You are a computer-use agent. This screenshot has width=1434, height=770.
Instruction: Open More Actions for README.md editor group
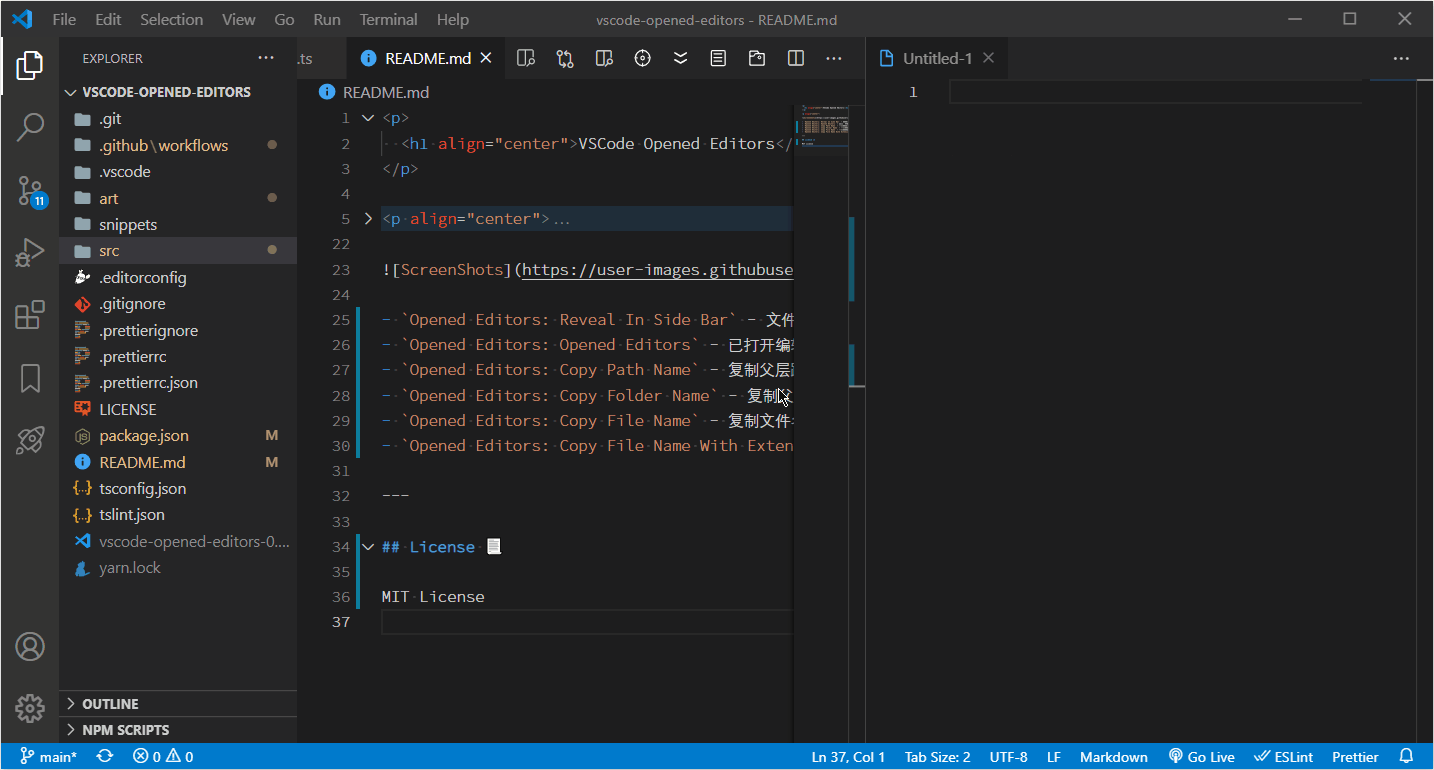coord(834,59)
